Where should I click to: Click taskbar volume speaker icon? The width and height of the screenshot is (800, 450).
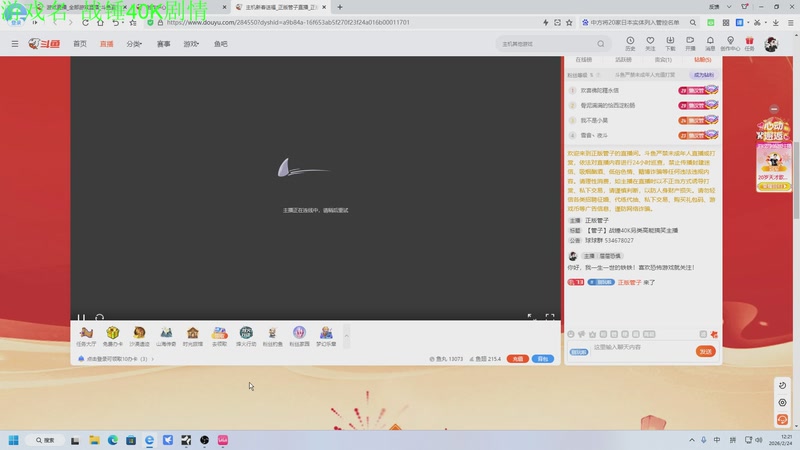click(x=759, y=440)
